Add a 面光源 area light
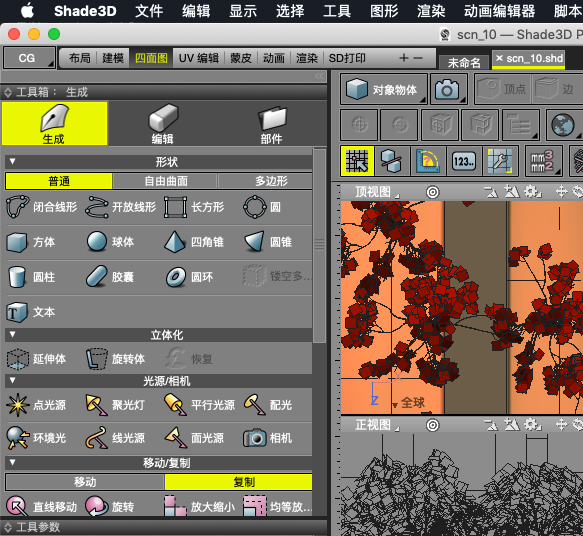 pos(194,438)
